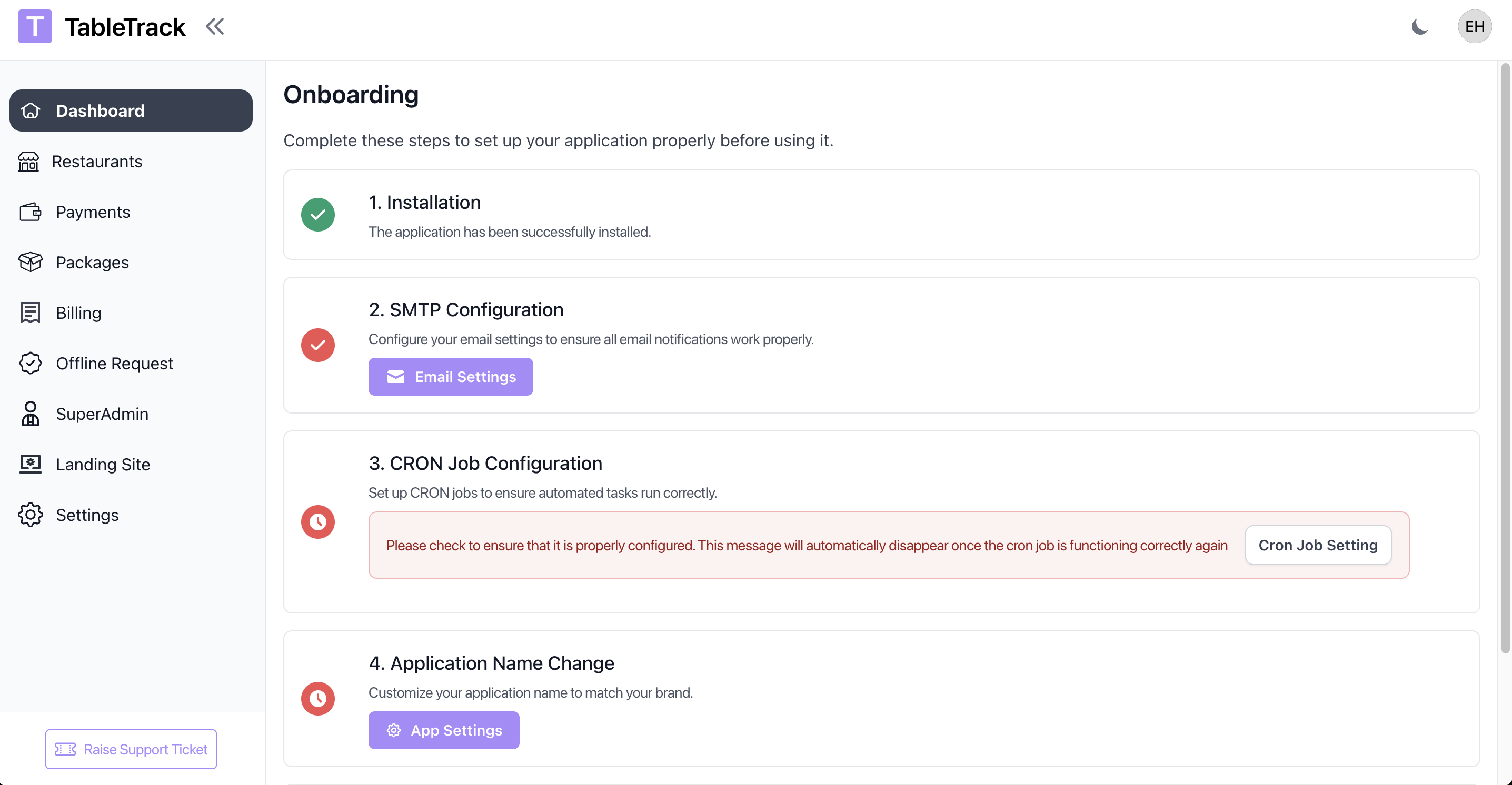This screenshot has height=785, width=1512.
Task: Click the page vertical scrollbar
Action: [1505, 358]
